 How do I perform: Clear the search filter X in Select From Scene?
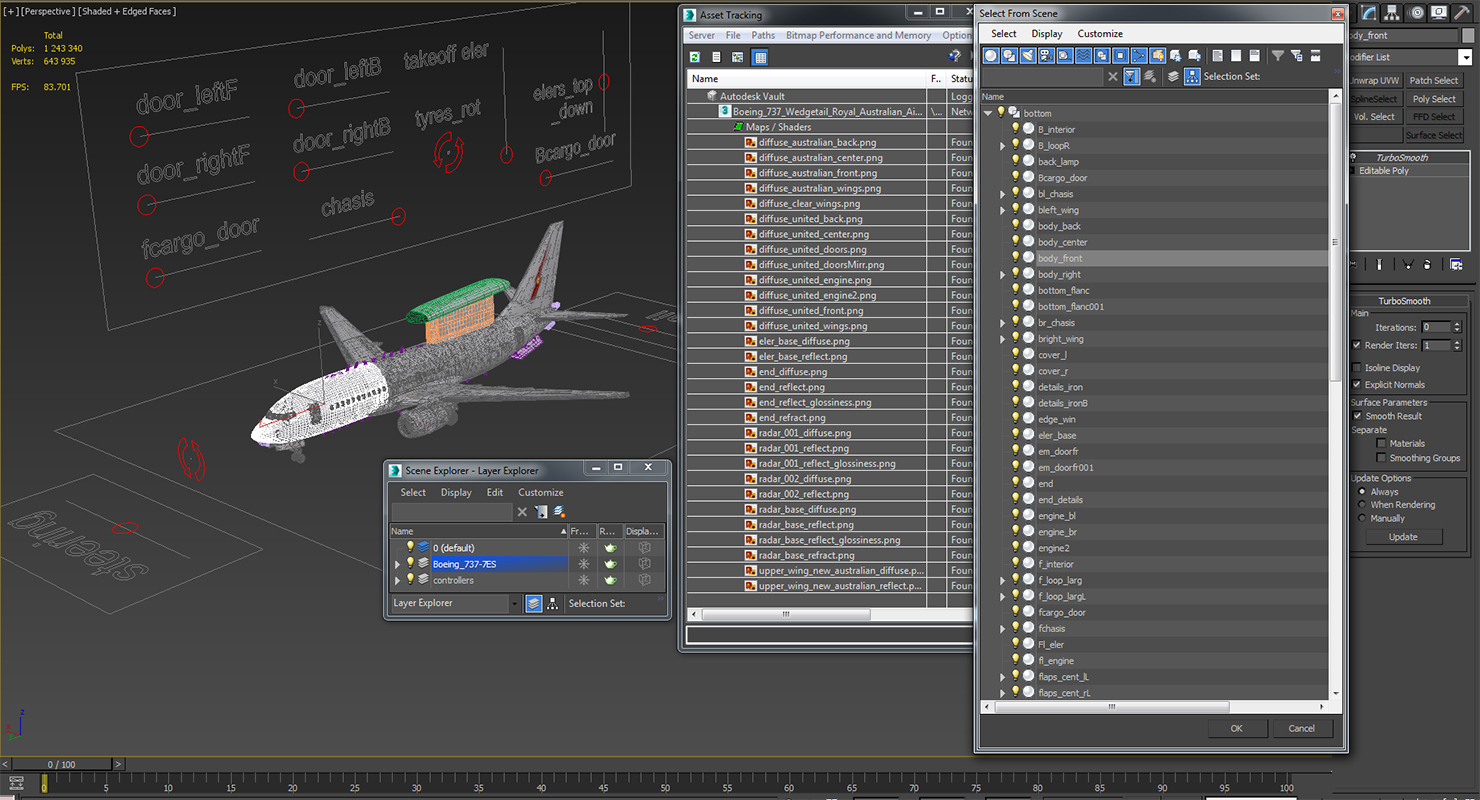coord(1113,76)
